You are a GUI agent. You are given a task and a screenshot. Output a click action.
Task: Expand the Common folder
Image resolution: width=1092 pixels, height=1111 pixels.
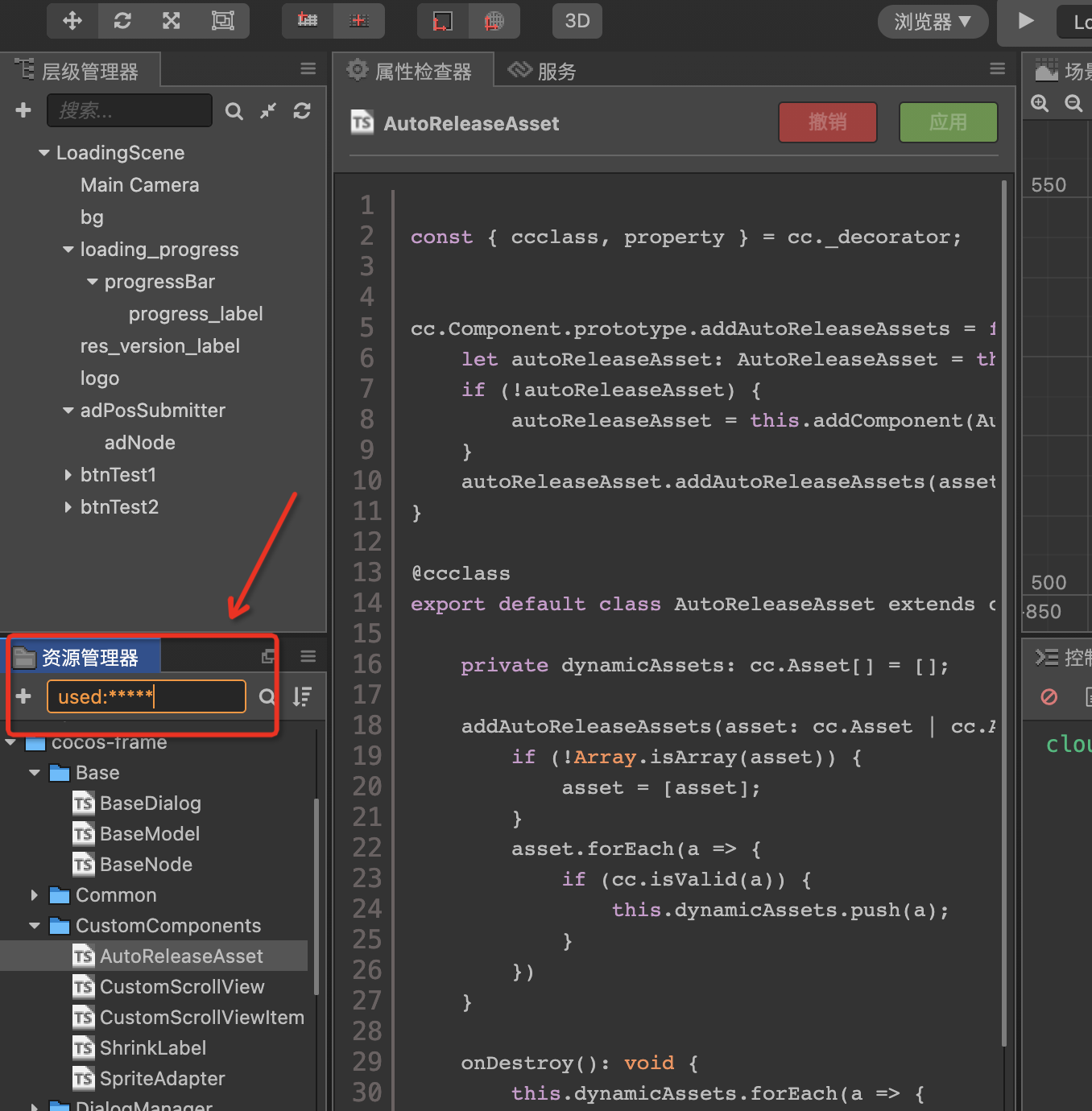point(34,895)
